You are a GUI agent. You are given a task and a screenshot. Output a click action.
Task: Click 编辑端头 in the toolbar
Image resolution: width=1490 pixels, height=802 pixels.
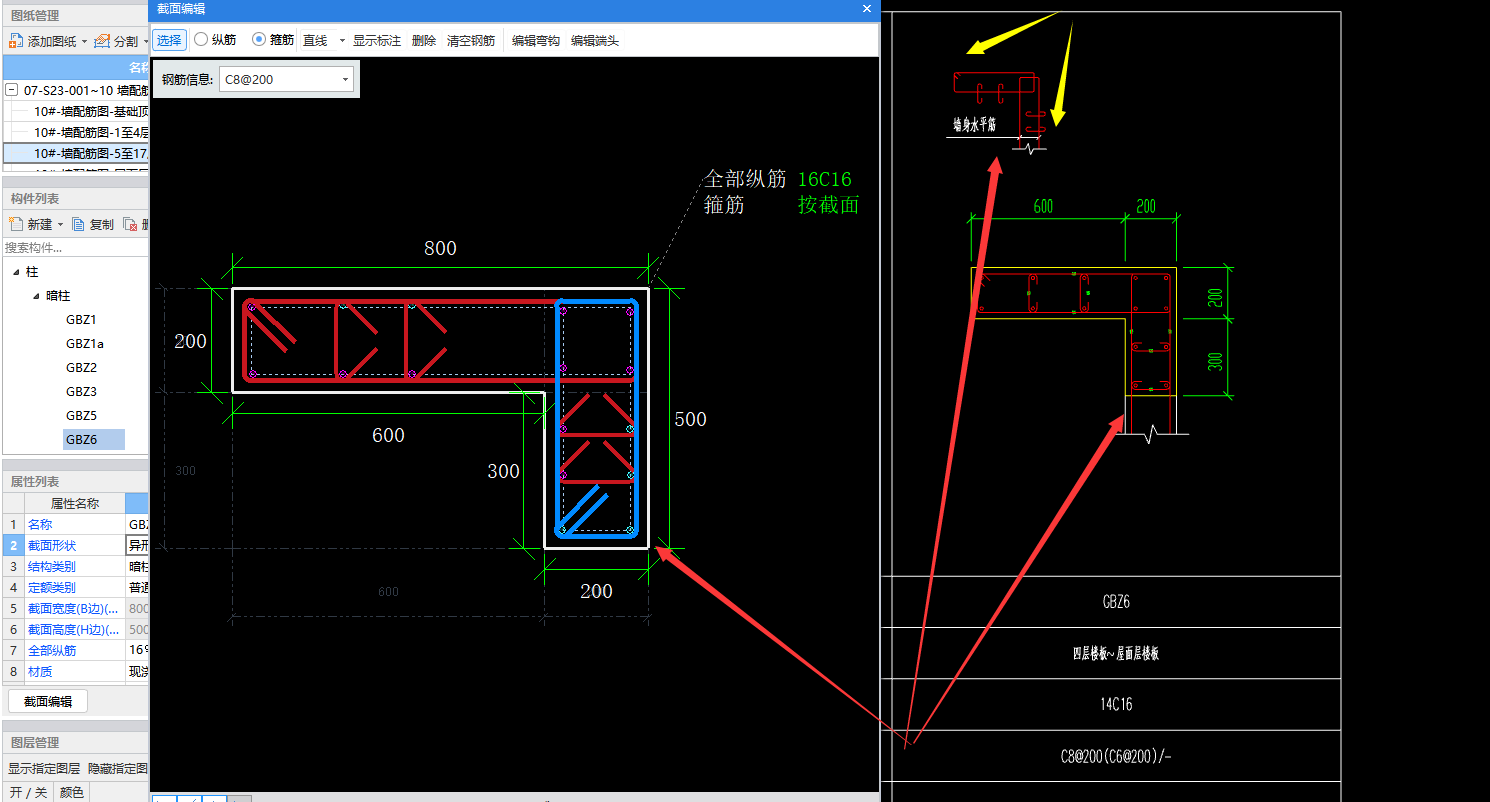[x=595, y=41]
